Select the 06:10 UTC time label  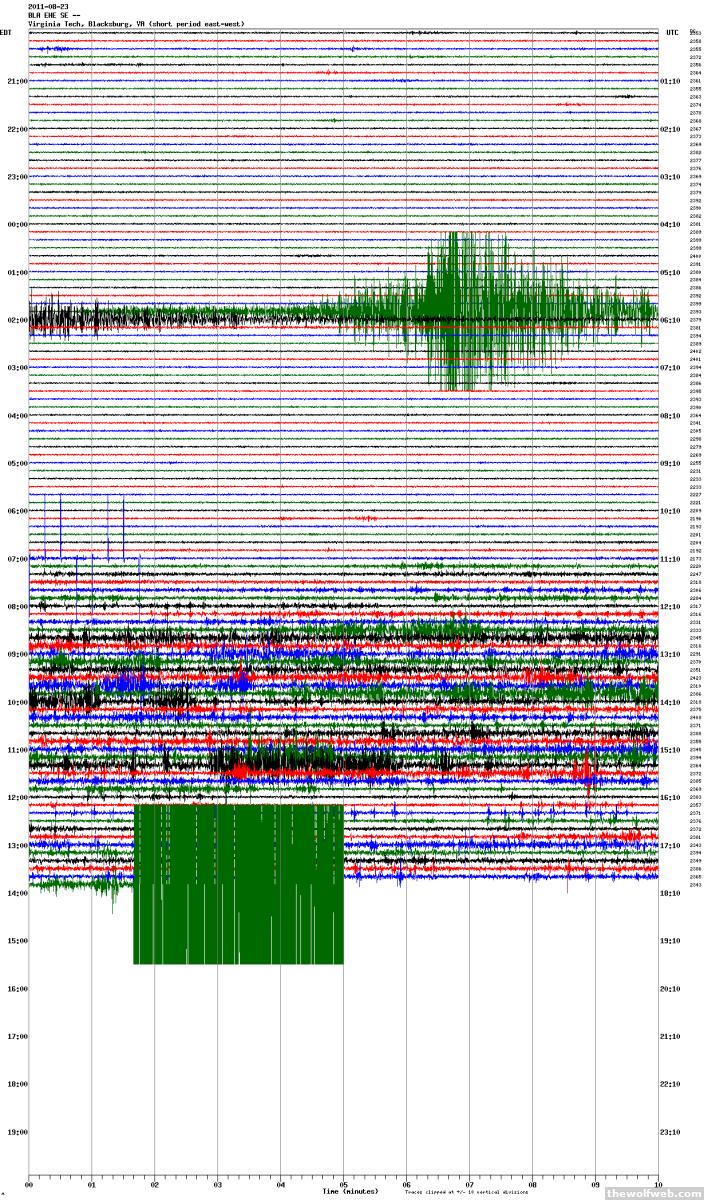670,320
